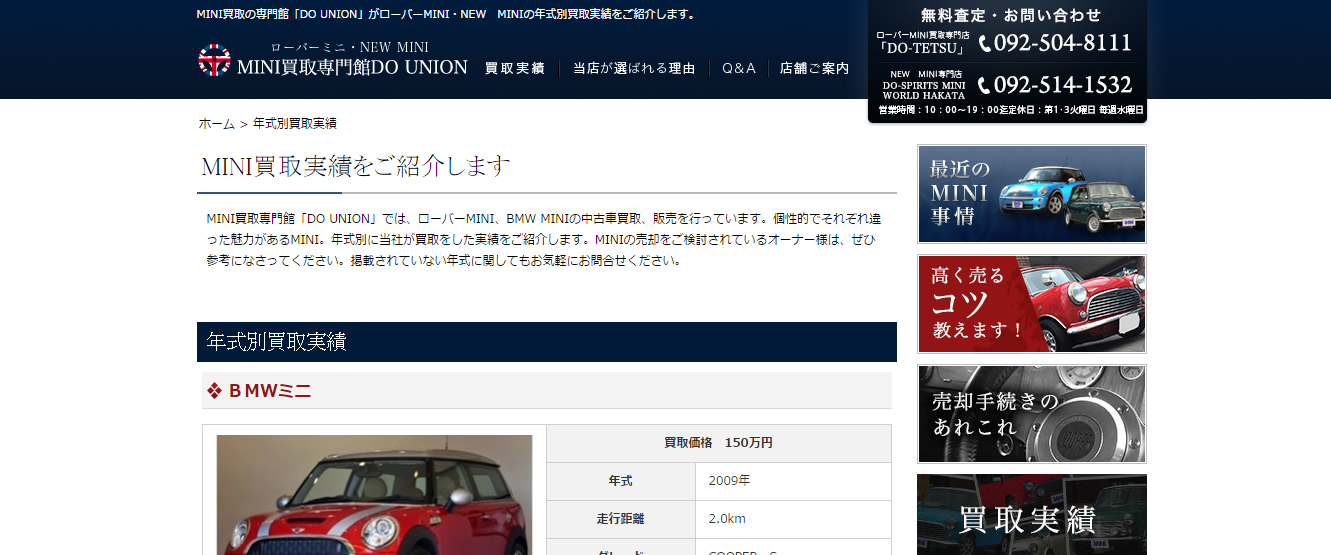This screenshot has width=1331, height=555.
Task: Click the 買取価格 150万円 table header
Action: coord(719,443)
